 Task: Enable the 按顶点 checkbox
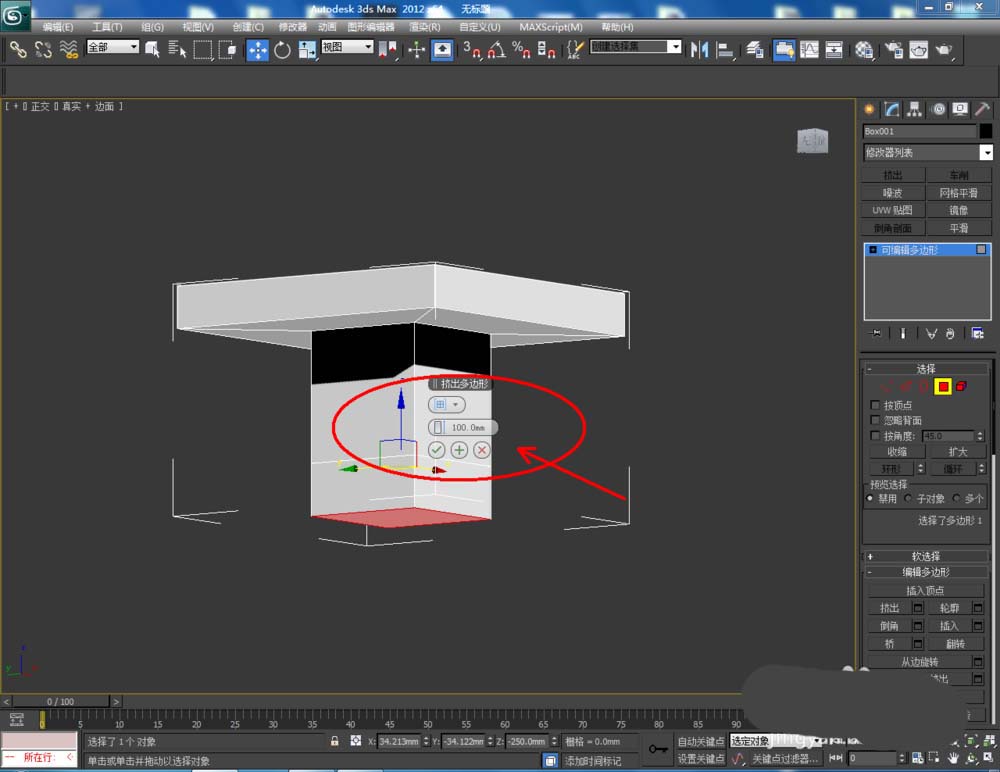click(x=876, y=406)
